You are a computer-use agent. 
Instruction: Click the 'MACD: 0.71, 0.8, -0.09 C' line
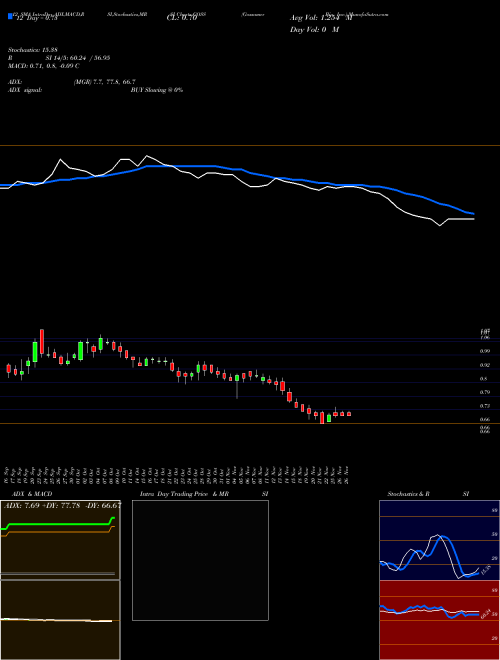click(43, 66)
